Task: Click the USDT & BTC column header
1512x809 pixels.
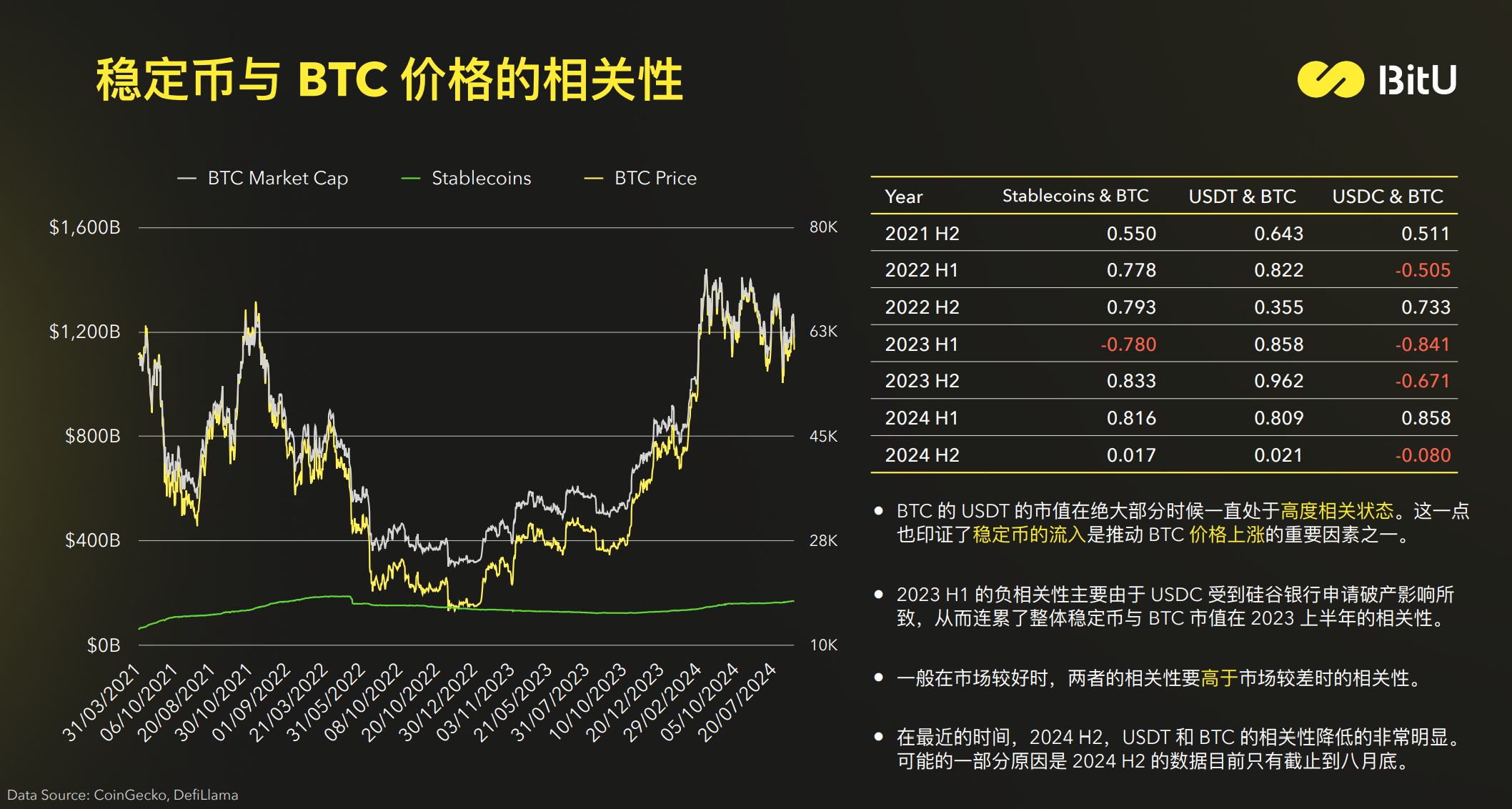Action: pos(1242,197)
